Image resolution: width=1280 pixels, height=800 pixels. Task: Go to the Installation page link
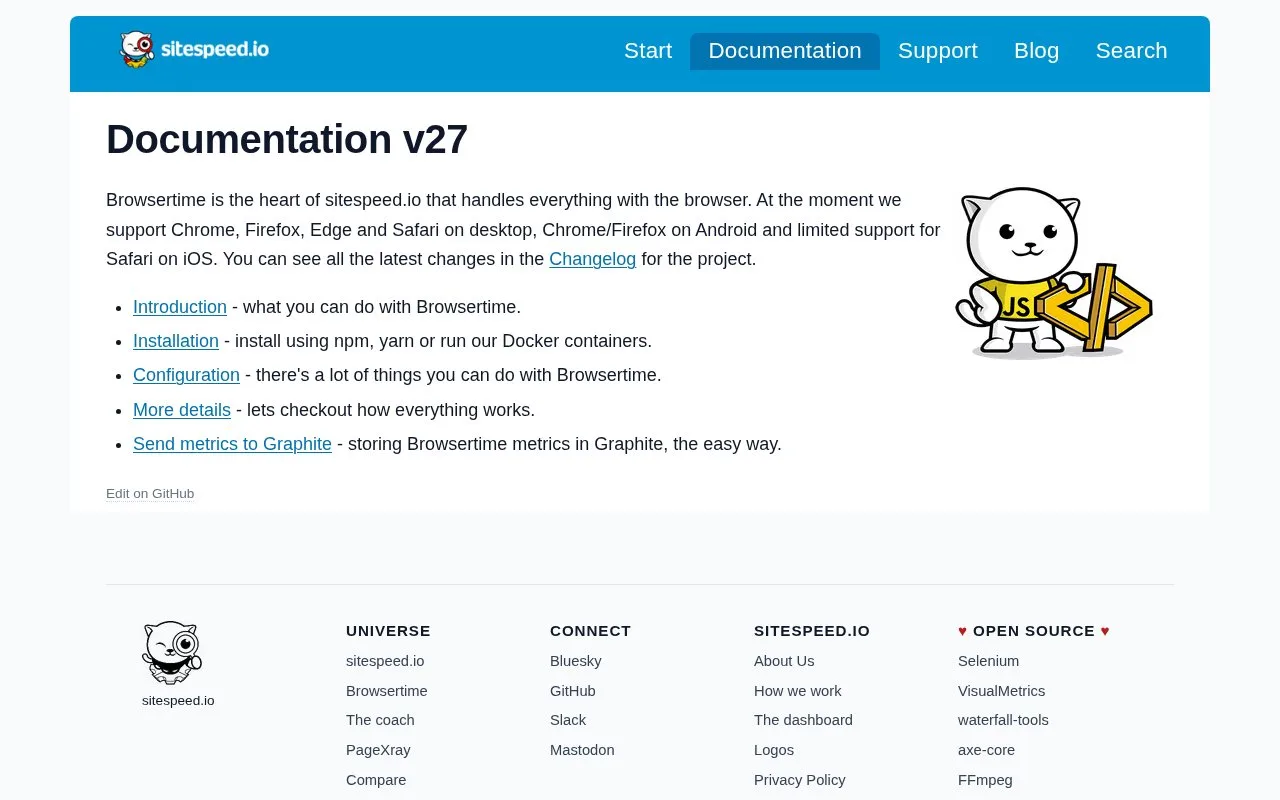pos(176,341)
